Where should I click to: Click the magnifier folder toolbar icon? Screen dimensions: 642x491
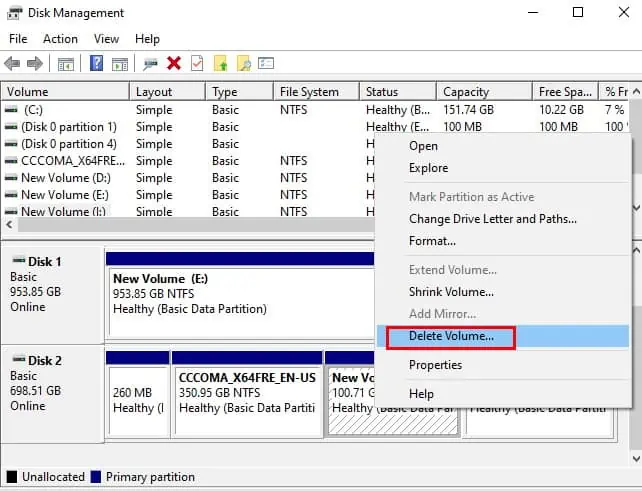[x=244, y=63]
